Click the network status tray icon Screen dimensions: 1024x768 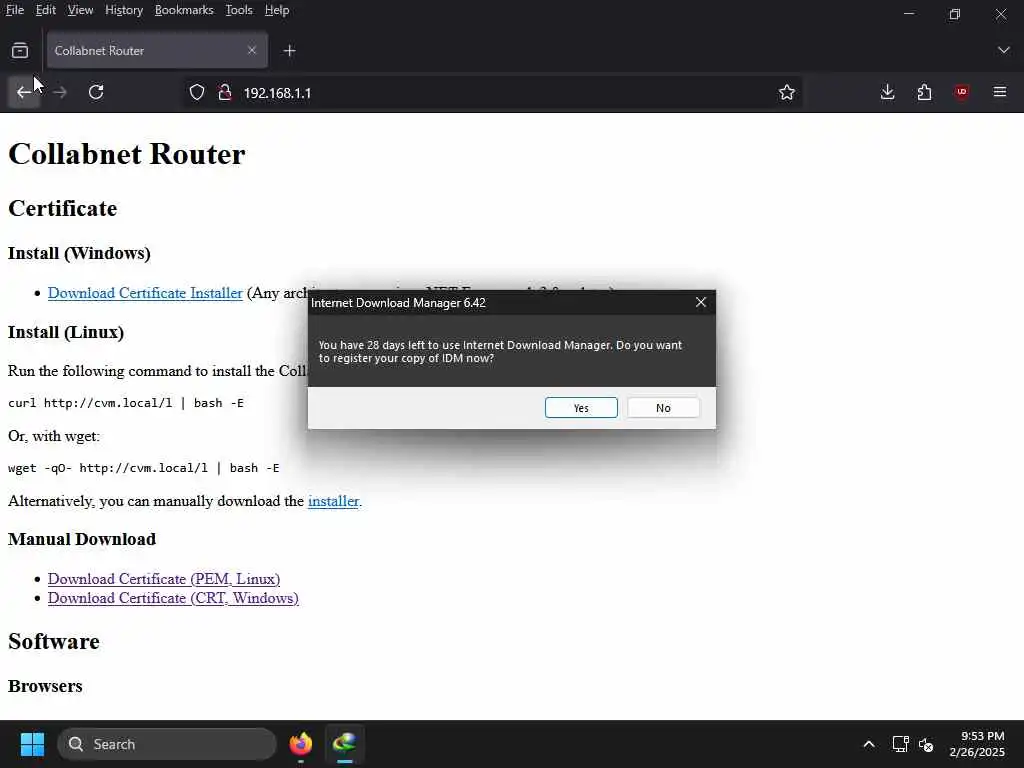click(x=901, y=744)
